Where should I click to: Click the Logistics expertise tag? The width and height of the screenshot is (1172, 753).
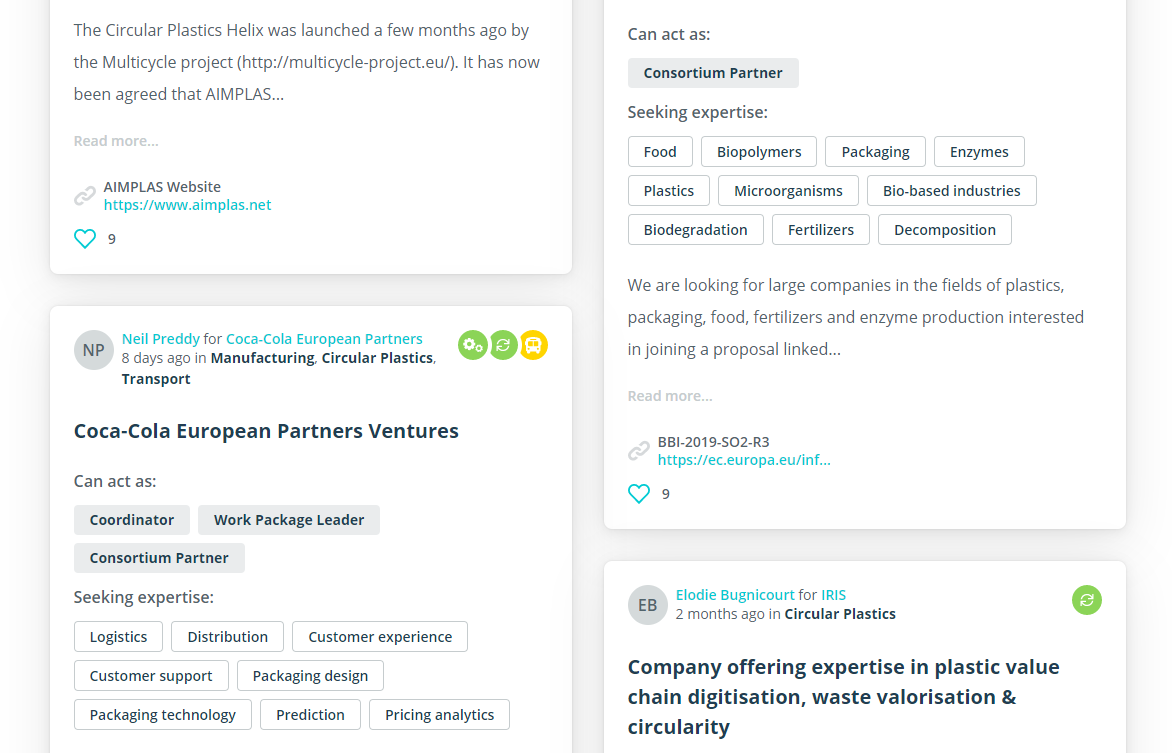pyautogui.click(x=118, y=636)
